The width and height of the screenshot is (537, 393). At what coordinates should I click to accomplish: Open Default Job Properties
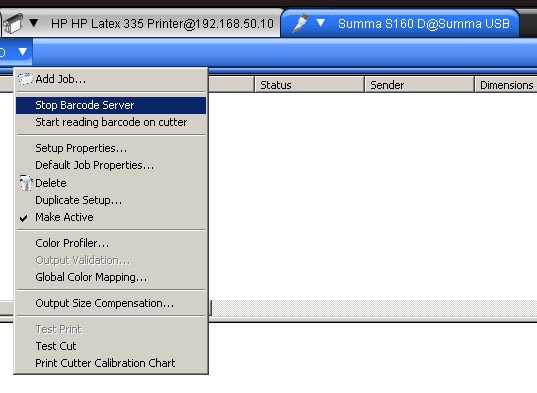tap(111, 165)
